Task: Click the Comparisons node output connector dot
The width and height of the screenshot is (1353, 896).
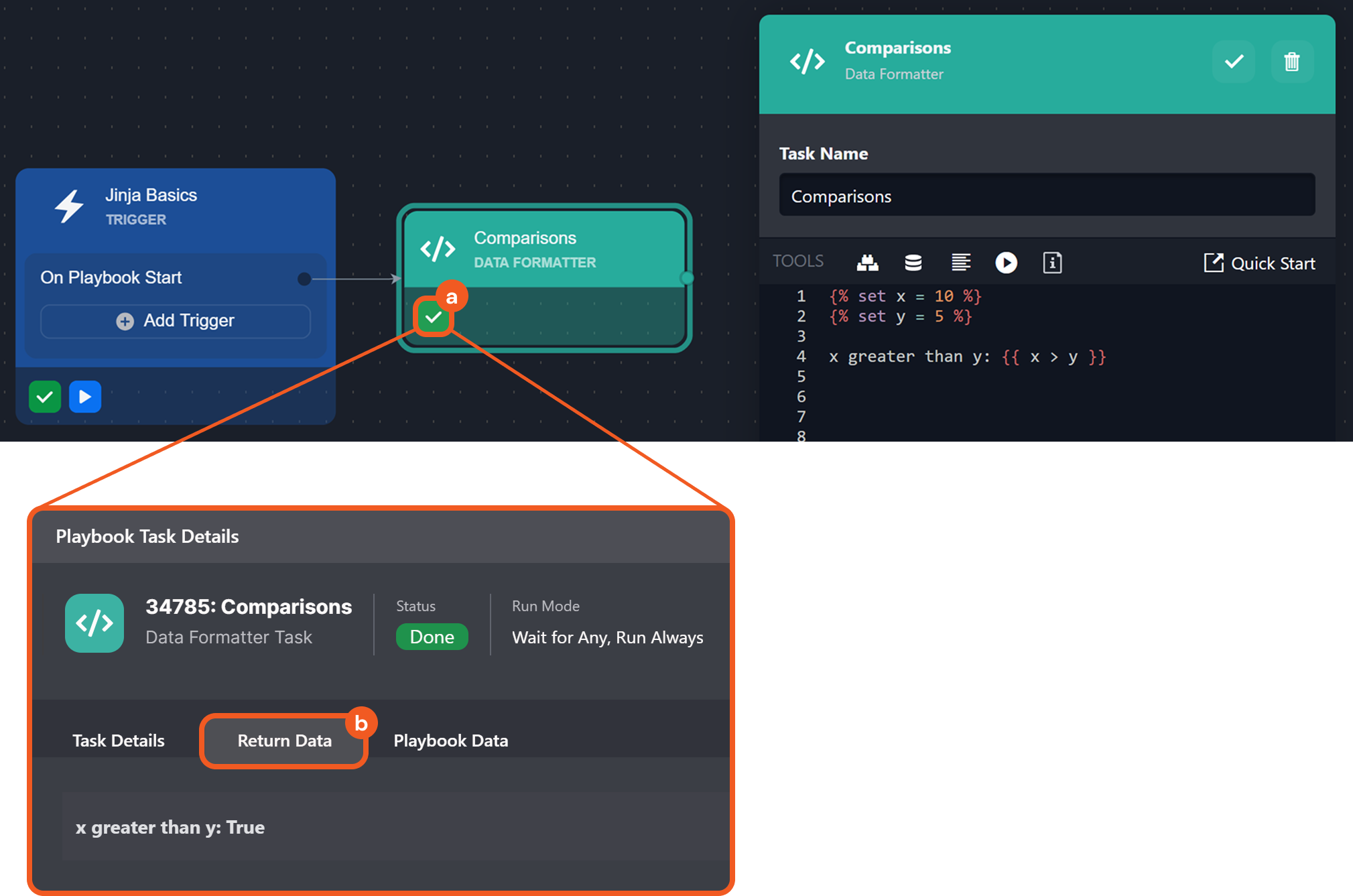Action: pos(687,278)
